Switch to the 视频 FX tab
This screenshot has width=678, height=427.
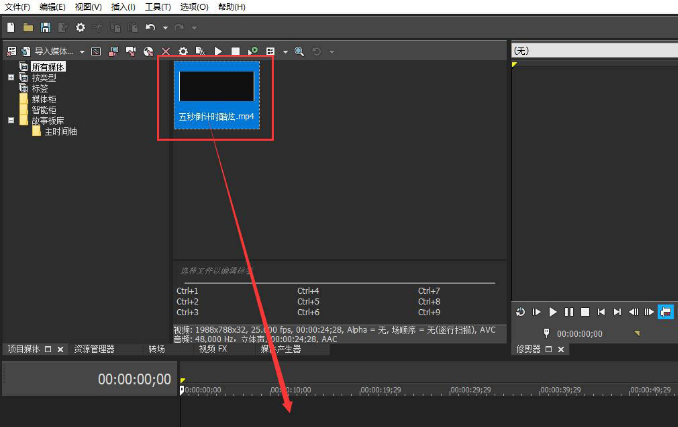(x=213, y=349)
